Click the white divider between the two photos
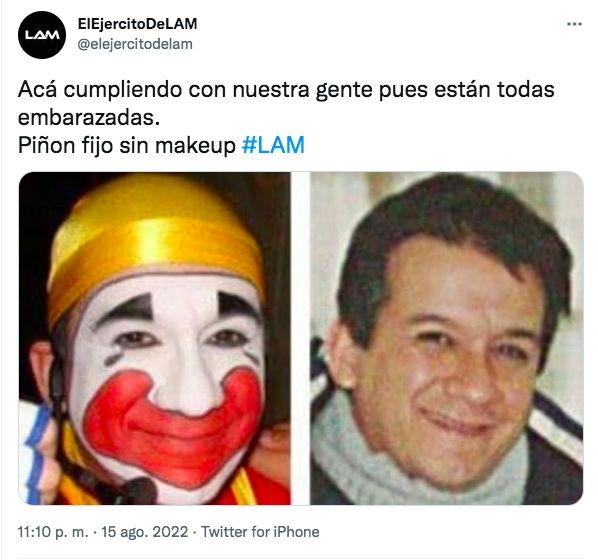This screenshot has height=560, width=598. (301, 338)
